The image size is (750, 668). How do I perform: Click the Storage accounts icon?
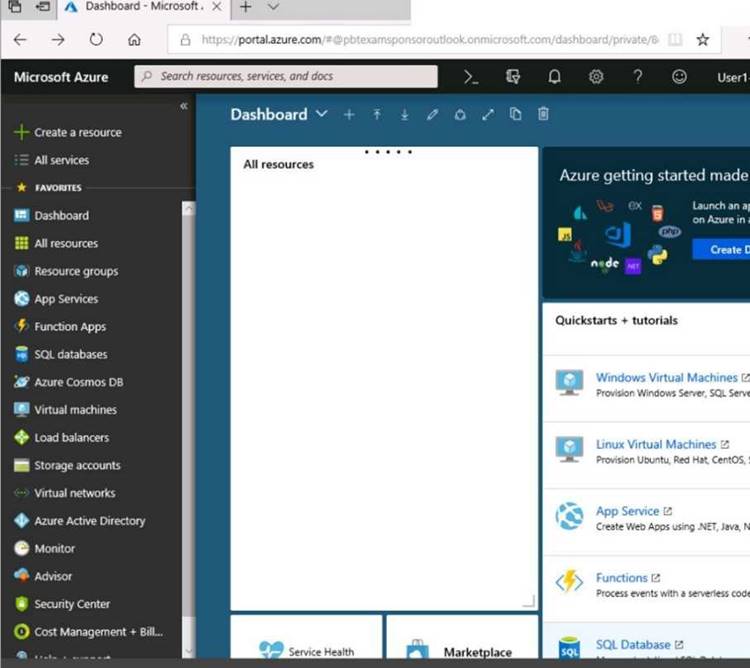(22, 465)
